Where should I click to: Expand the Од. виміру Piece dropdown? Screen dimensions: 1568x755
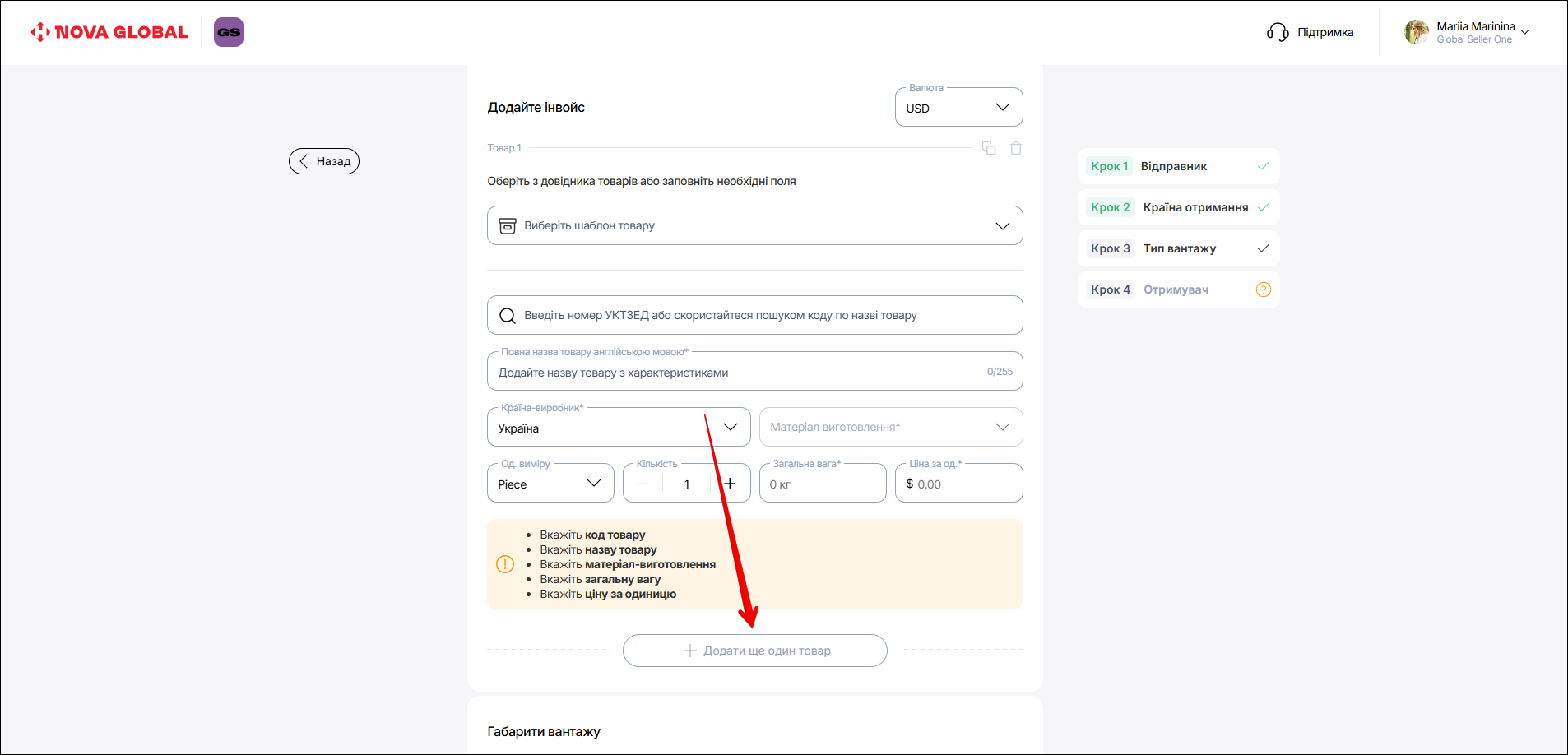pos(550,484)
